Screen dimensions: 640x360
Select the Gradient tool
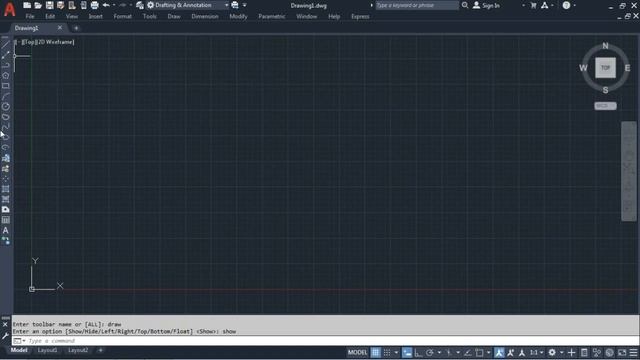5,199
